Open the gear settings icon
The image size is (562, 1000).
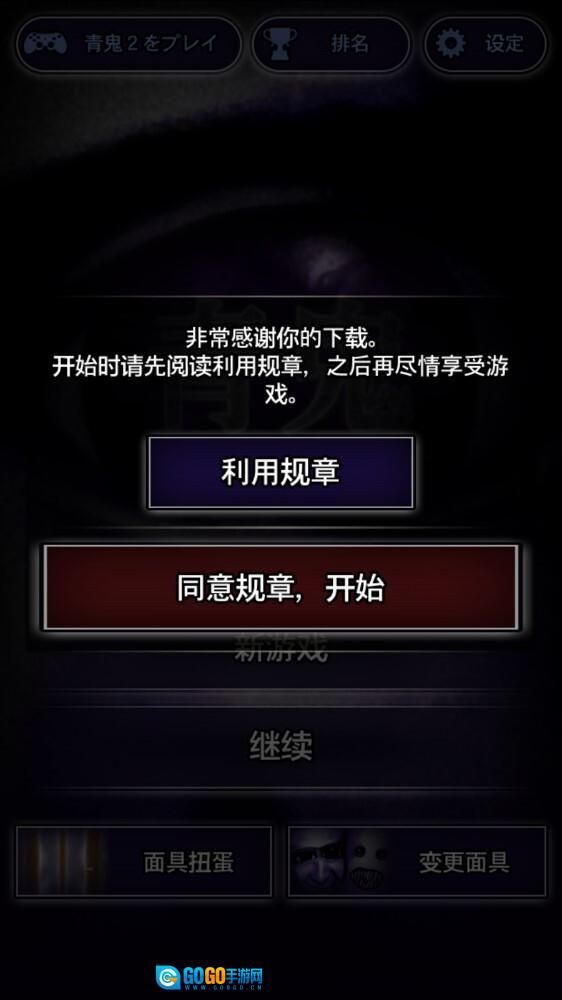tap(452, 43)
